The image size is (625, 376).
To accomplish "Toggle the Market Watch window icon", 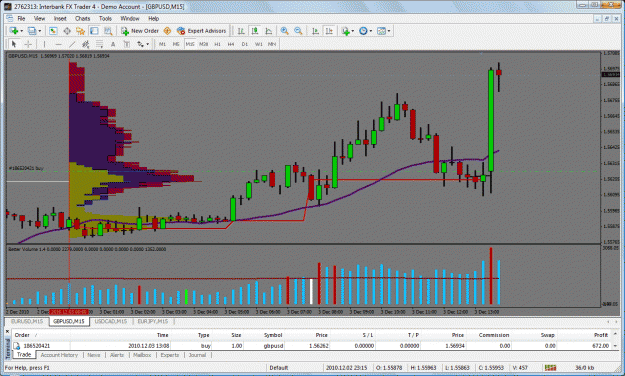I will tap(53, 31).
